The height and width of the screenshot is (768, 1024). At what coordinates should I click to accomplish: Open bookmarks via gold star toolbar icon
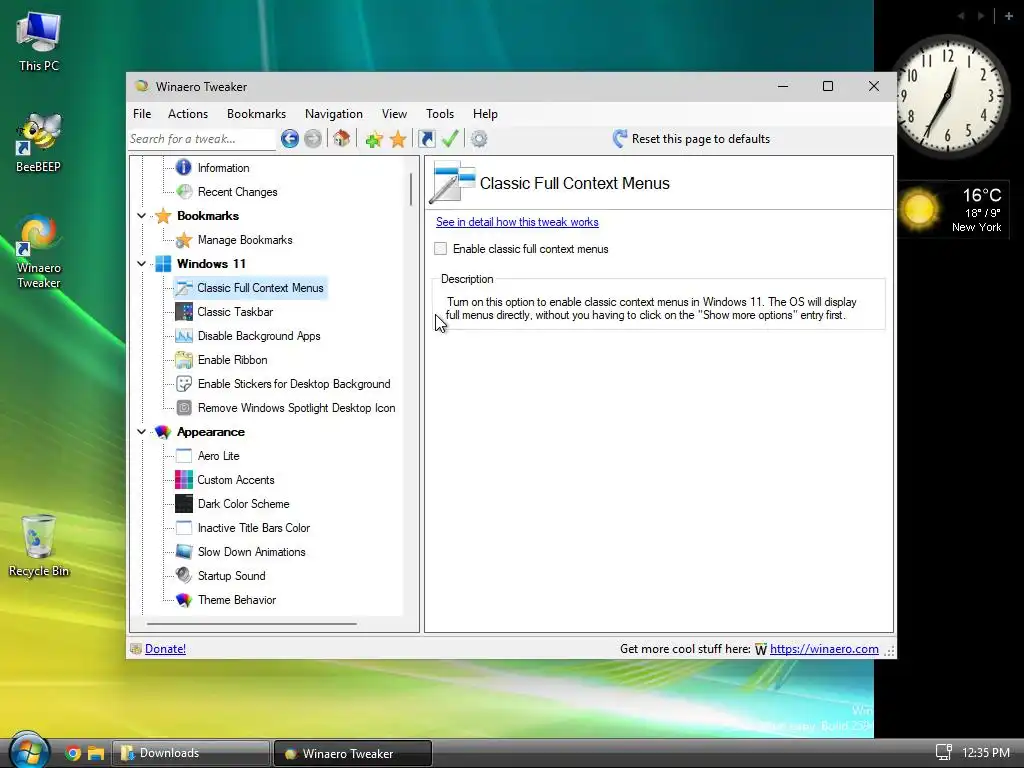click(x=398, y=139)
